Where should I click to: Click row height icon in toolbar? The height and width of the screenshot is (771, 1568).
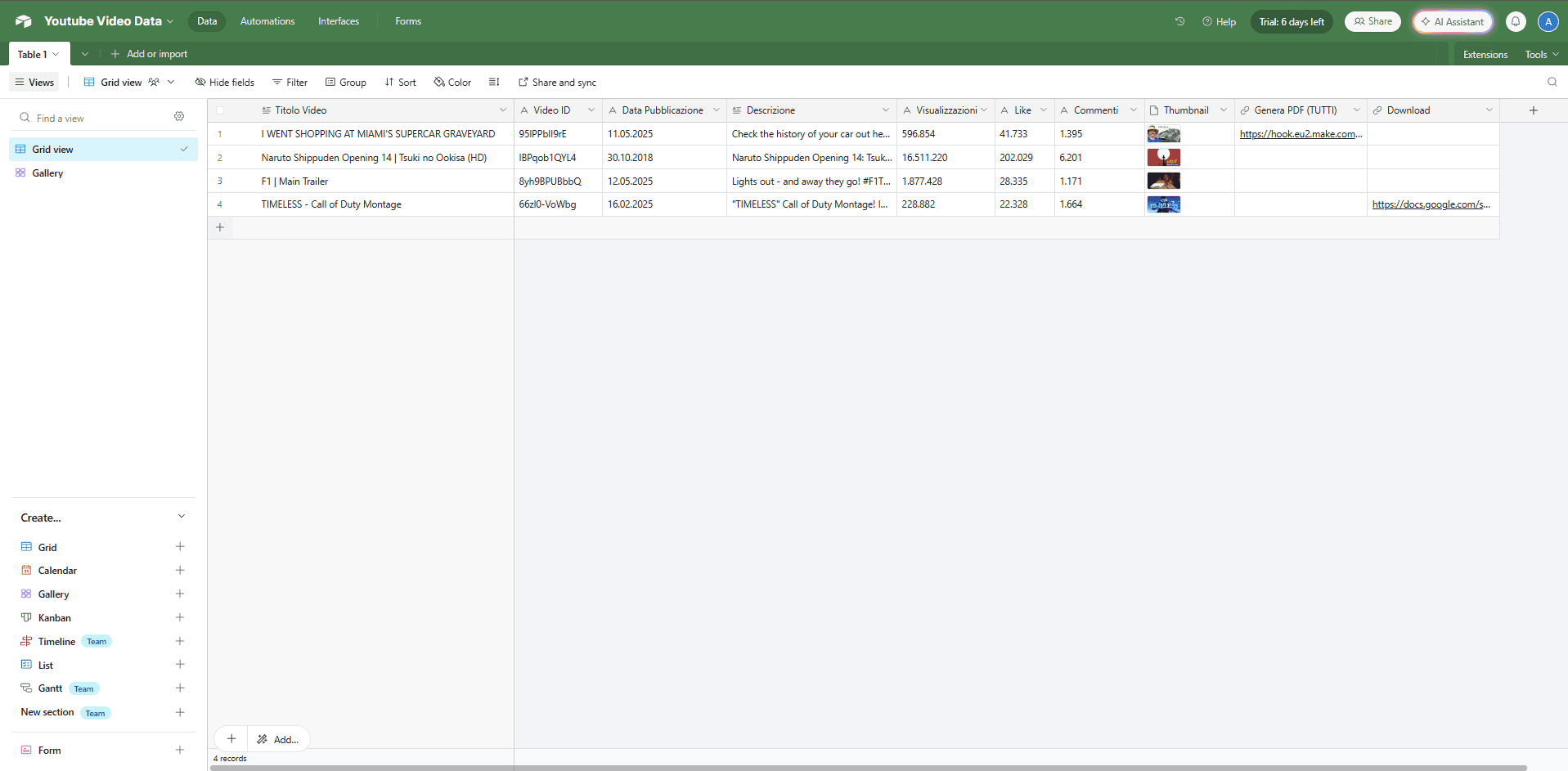click(x=494, y=82)
